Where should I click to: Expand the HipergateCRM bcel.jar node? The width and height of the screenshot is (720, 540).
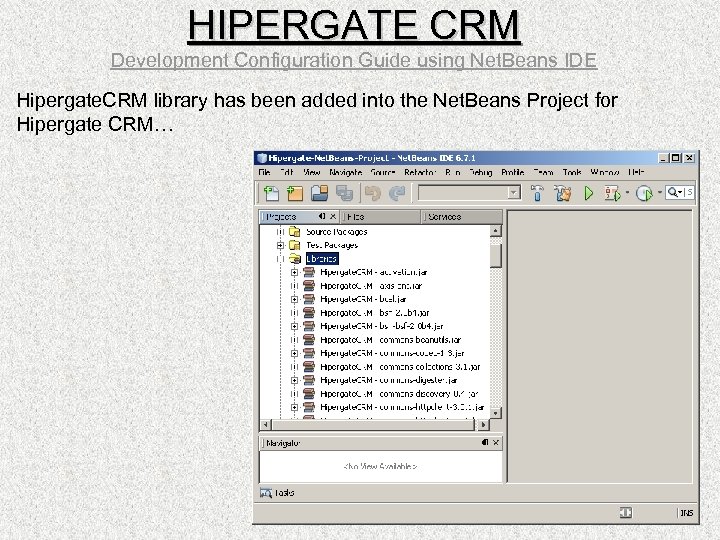point(295,299)
